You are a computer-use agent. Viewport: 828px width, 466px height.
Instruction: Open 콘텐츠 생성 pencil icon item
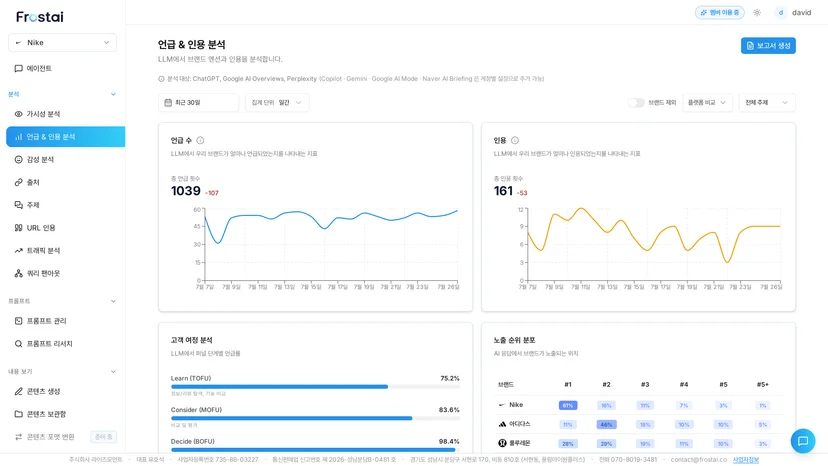click(18, 391)
